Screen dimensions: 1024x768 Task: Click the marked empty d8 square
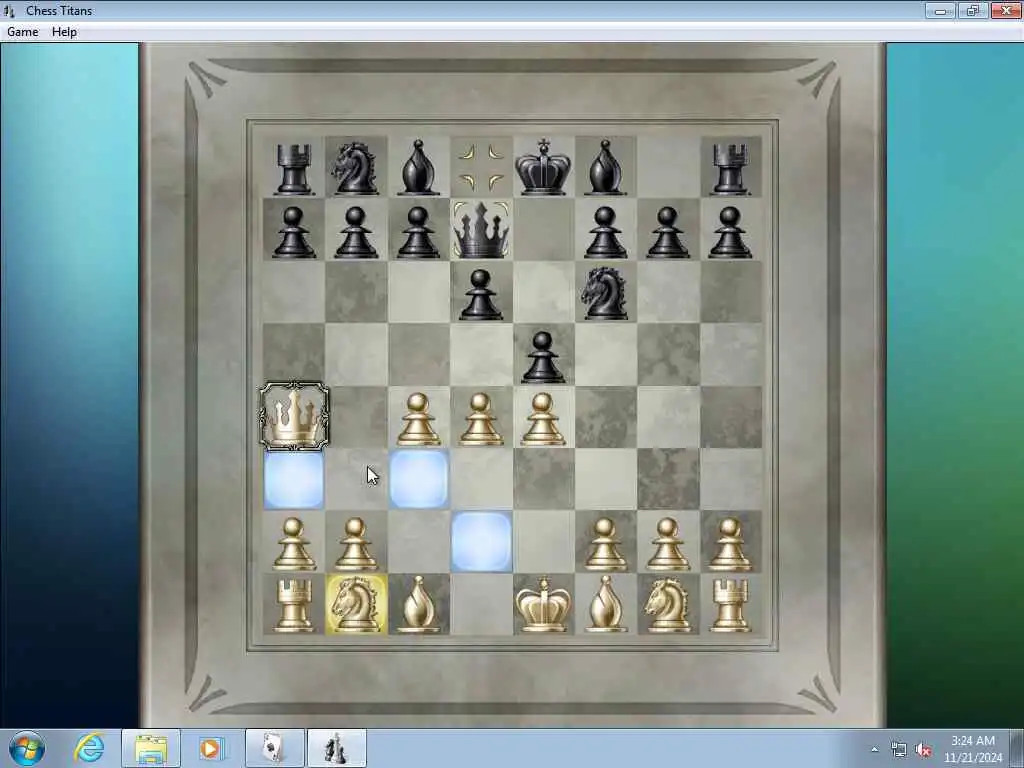coord(481,167)
